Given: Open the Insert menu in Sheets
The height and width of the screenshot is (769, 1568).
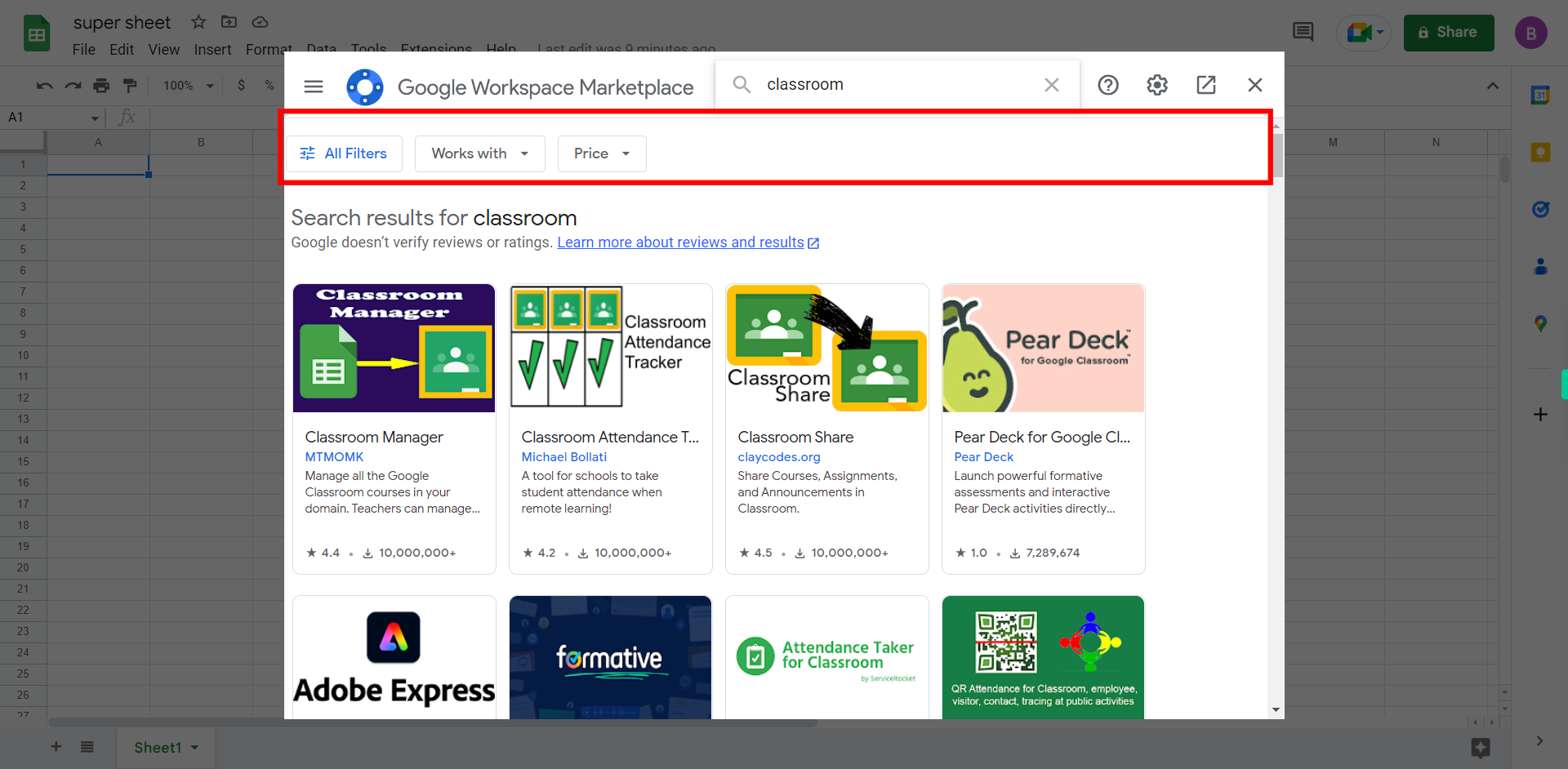Looking at the screenshot, I should click(x=213, y=50).
